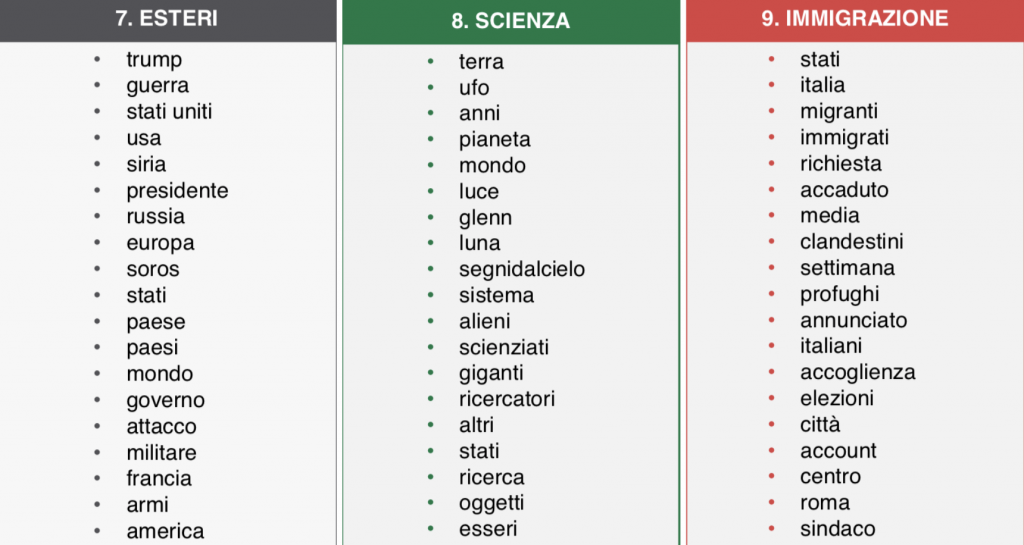Viewport: 1024px width, 545px height.
Task: Click the word 'trump' in the Esteri list
Action: [x=154, y=60]
